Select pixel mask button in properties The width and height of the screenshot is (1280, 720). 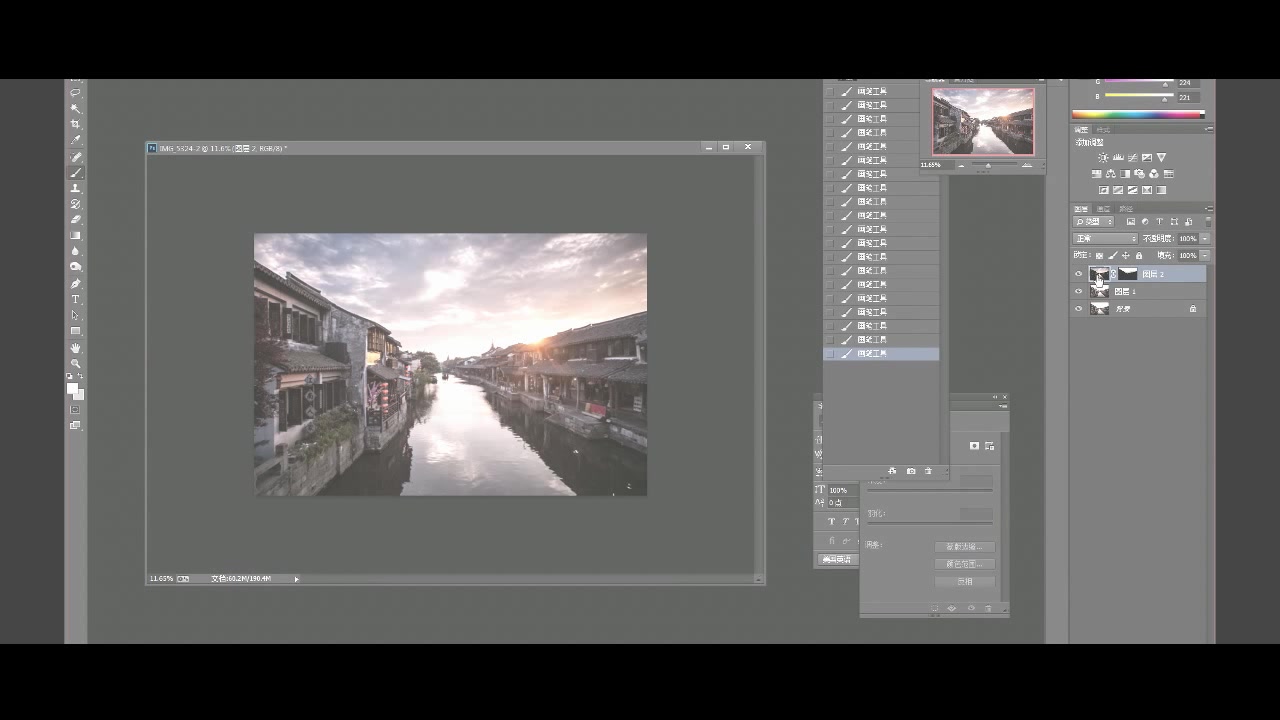(x=974, y=446)
